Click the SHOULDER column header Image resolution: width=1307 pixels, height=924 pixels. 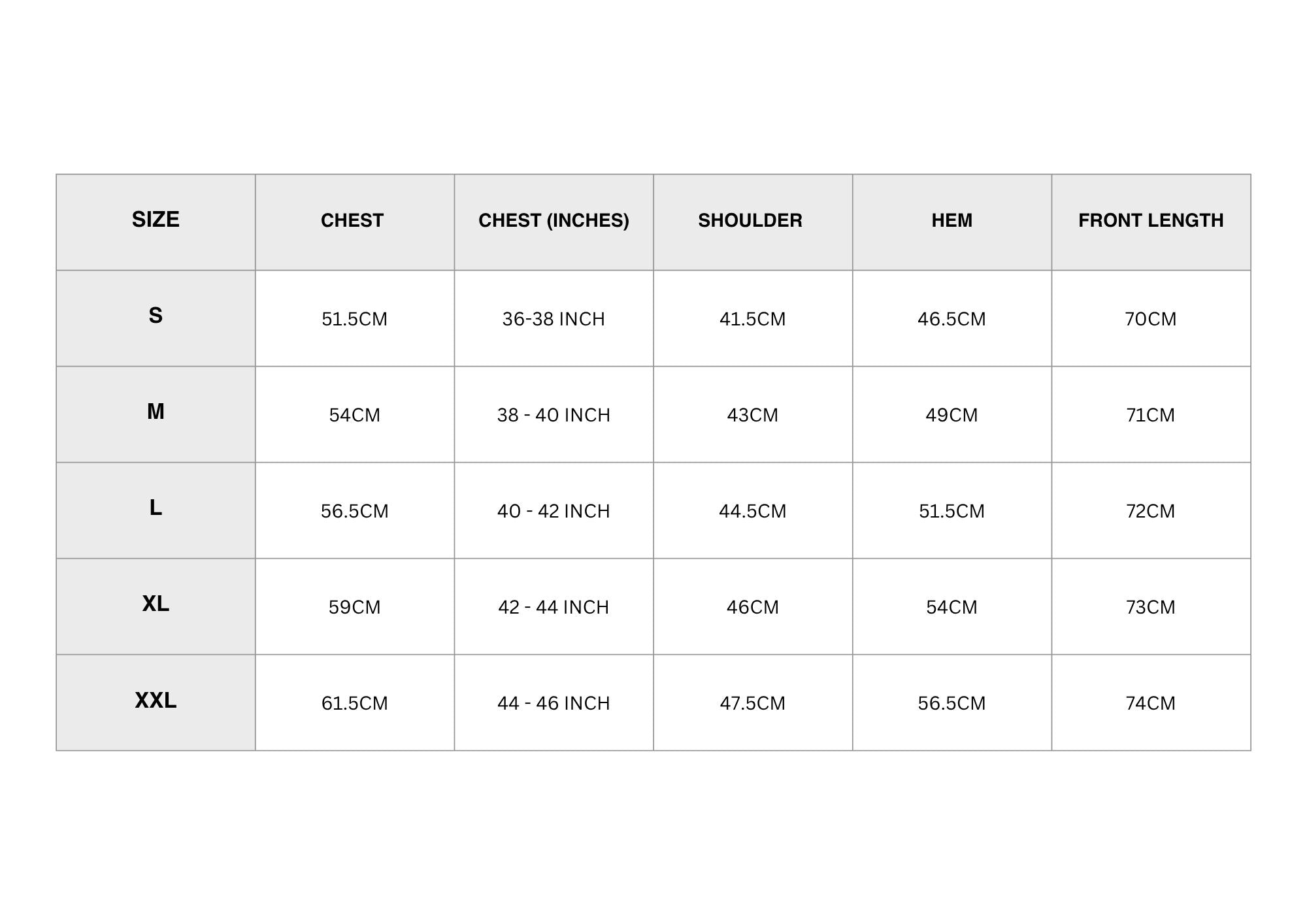[x=750, y=221]
